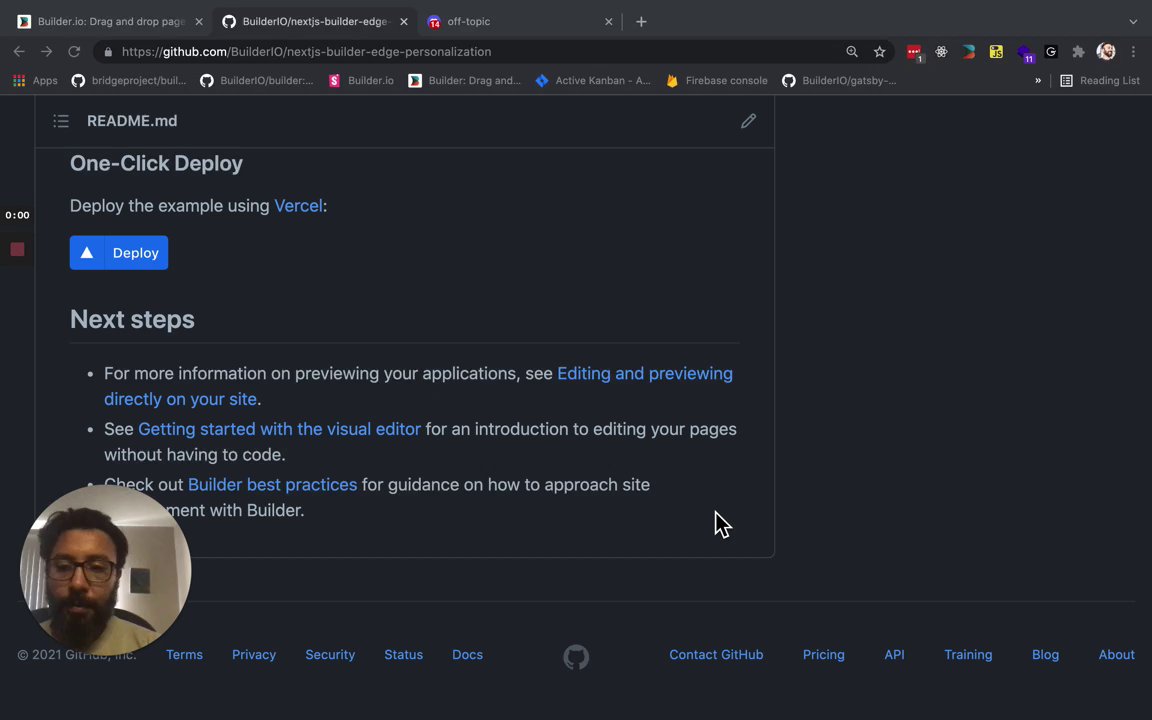Open the Chrome profile avatar
This screenshot has width=1152, height=720.
click(x=1106, y=51)
